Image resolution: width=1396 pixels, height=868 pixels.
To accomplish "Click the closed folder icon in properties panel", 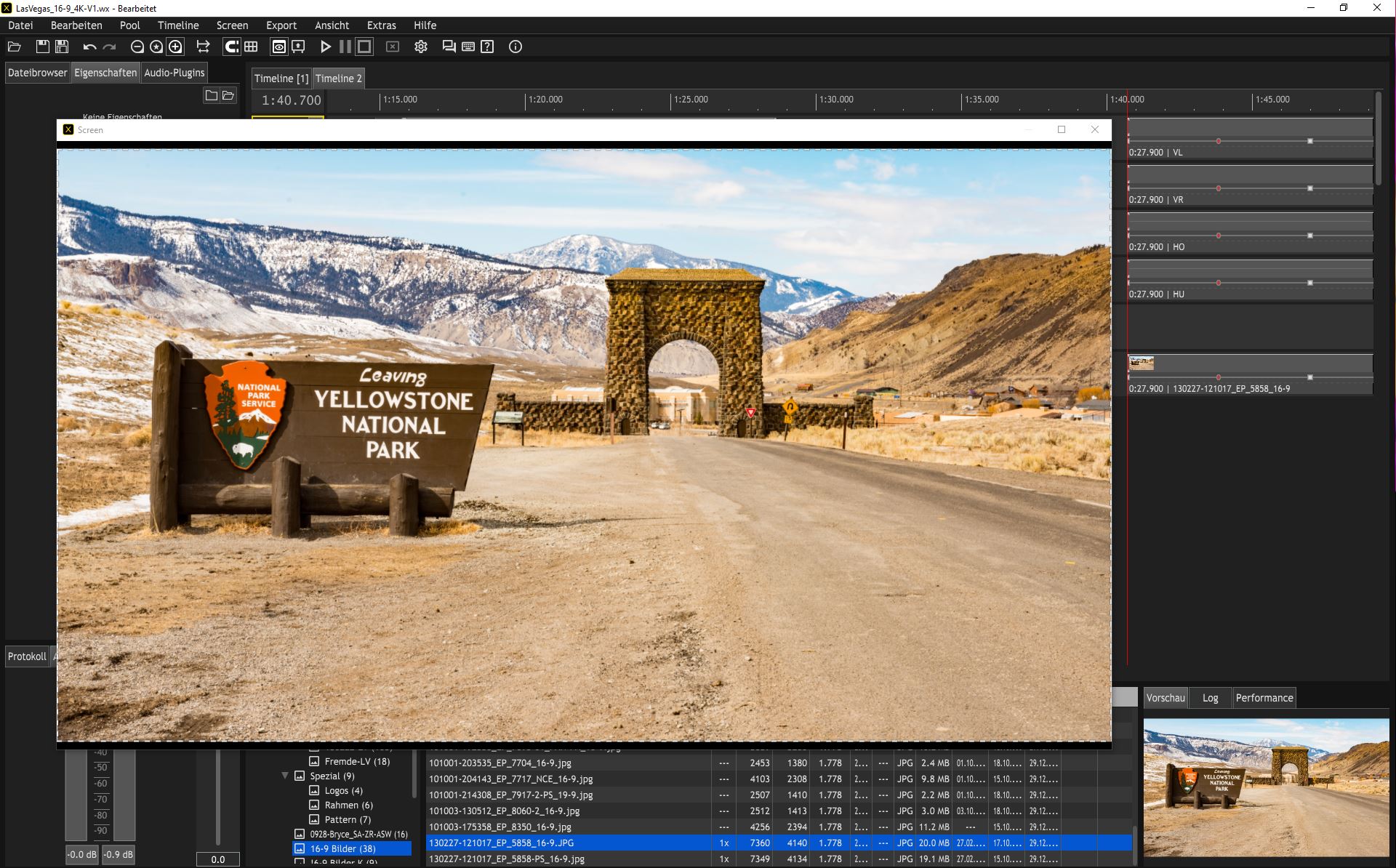I will (211, 95).
